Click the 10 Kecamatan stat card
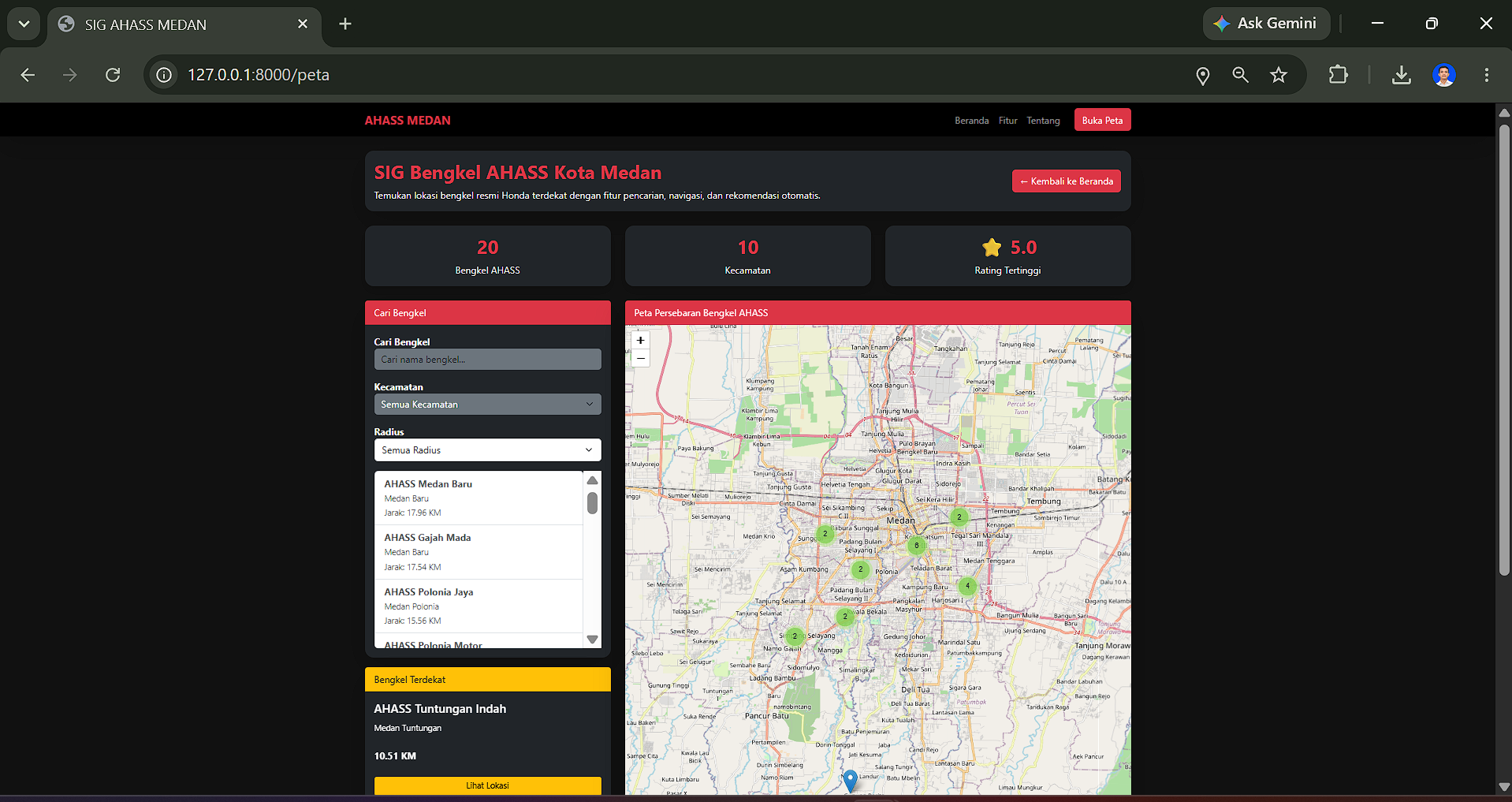Image resolution: width=1512 pixels, height=802 pixels. click(x=747, y=256)
